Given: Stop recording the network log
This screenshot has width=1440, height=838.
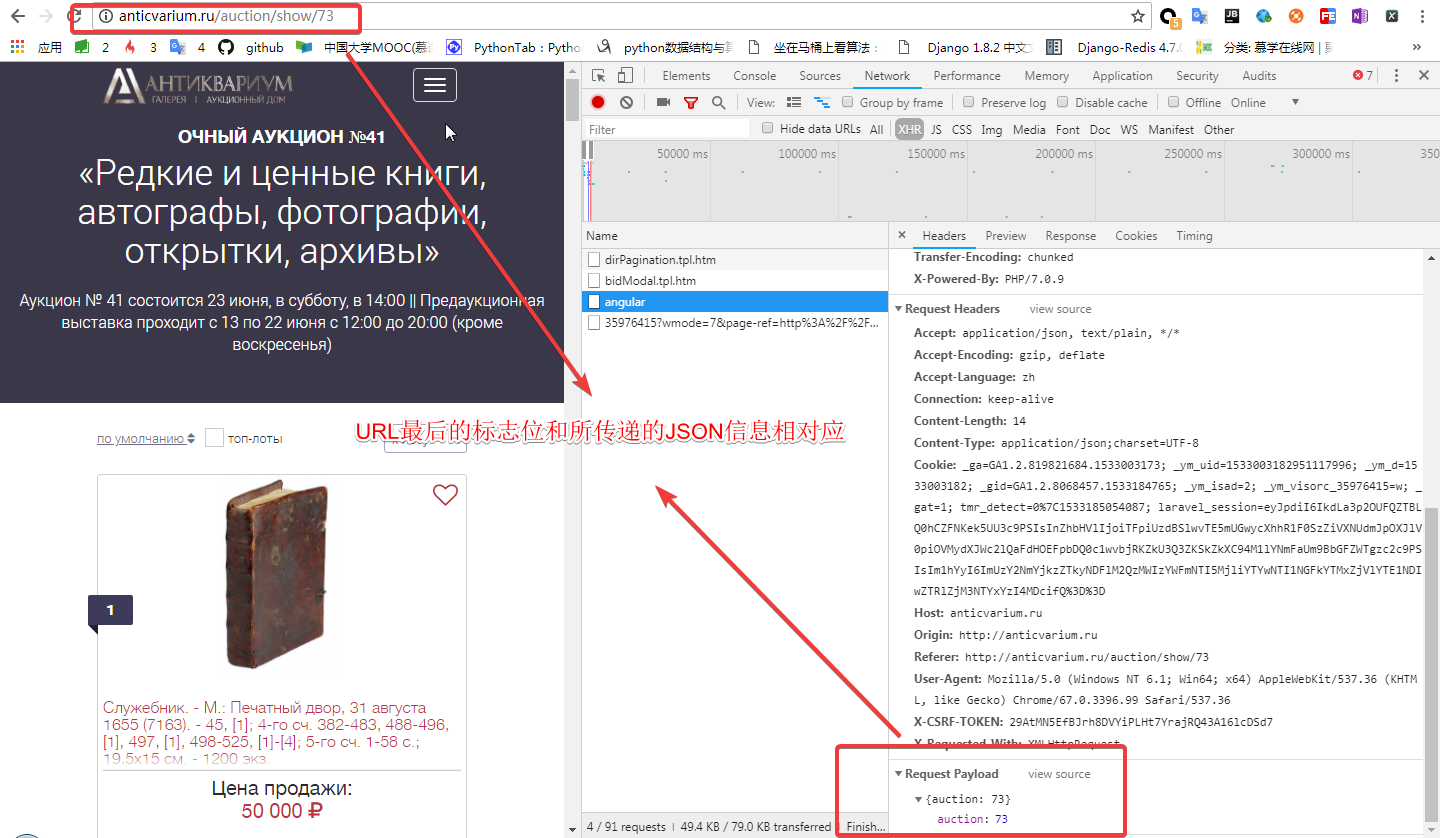Looking at the screenshot, I should coord(597,102).
